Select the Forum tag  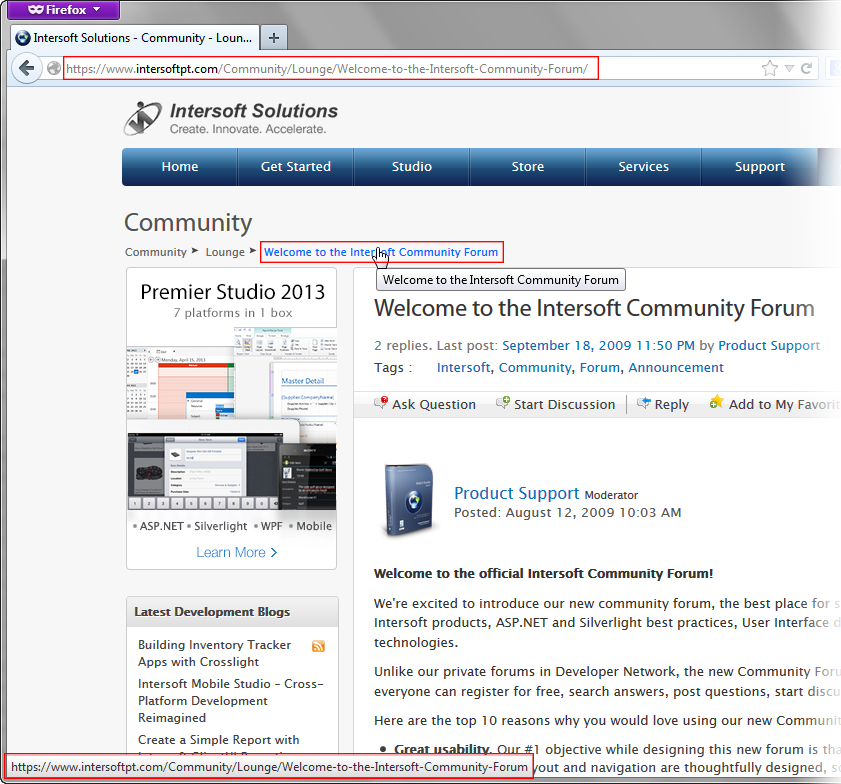point(600,367)
